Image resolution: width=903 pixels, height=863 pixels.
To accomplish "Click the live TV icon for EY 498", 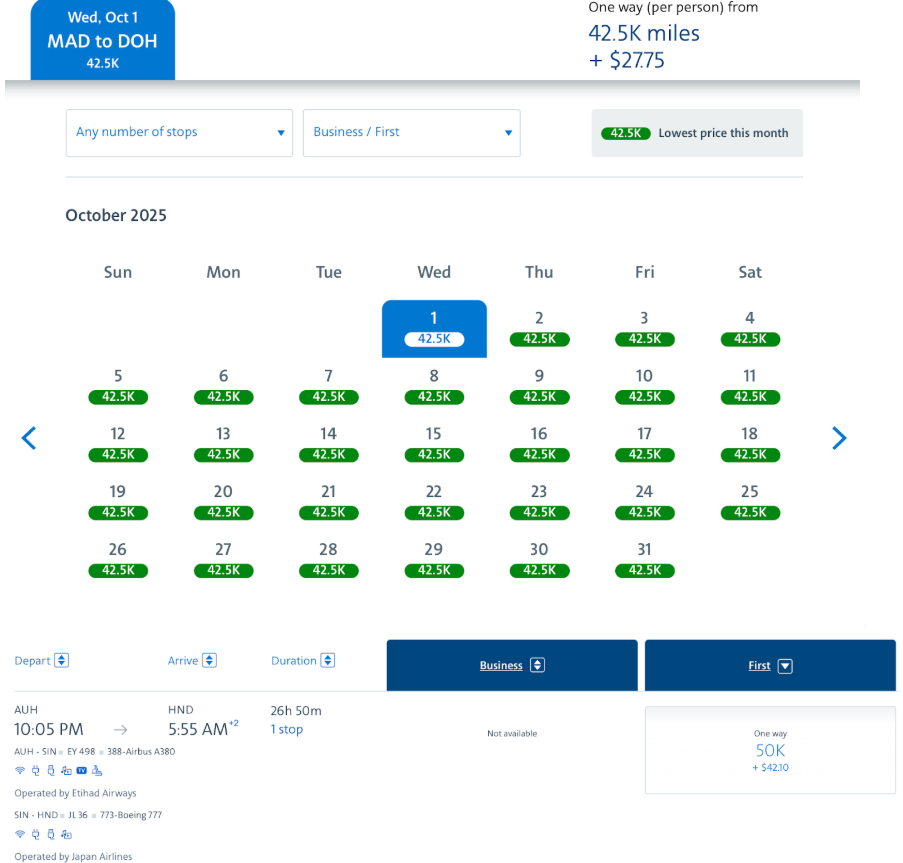I will 82,770.
